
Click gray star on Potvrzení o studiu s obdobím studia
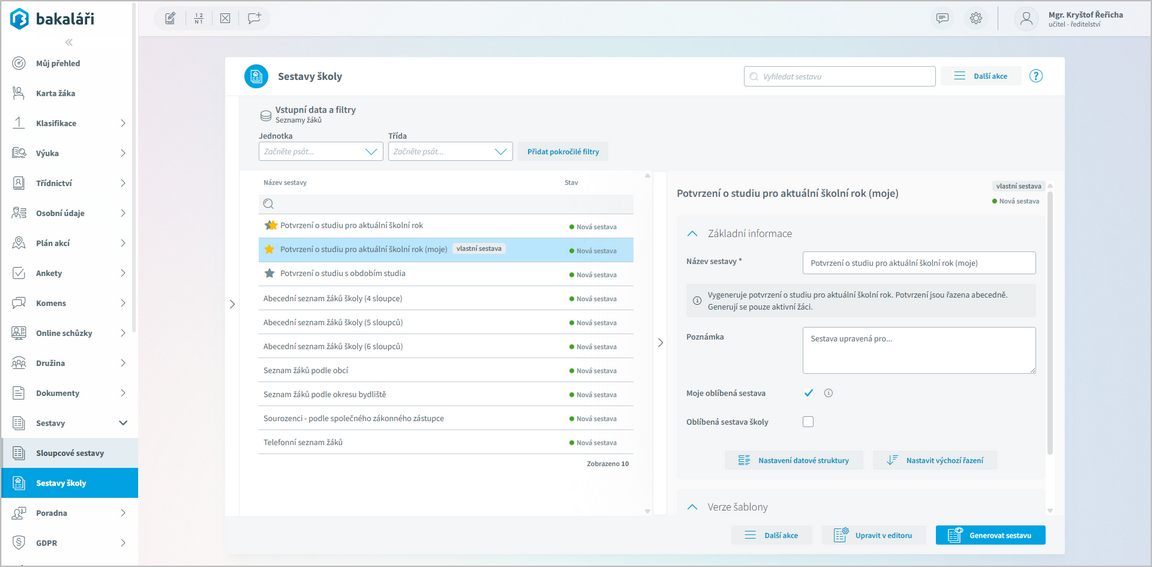[x=269, y=273]
